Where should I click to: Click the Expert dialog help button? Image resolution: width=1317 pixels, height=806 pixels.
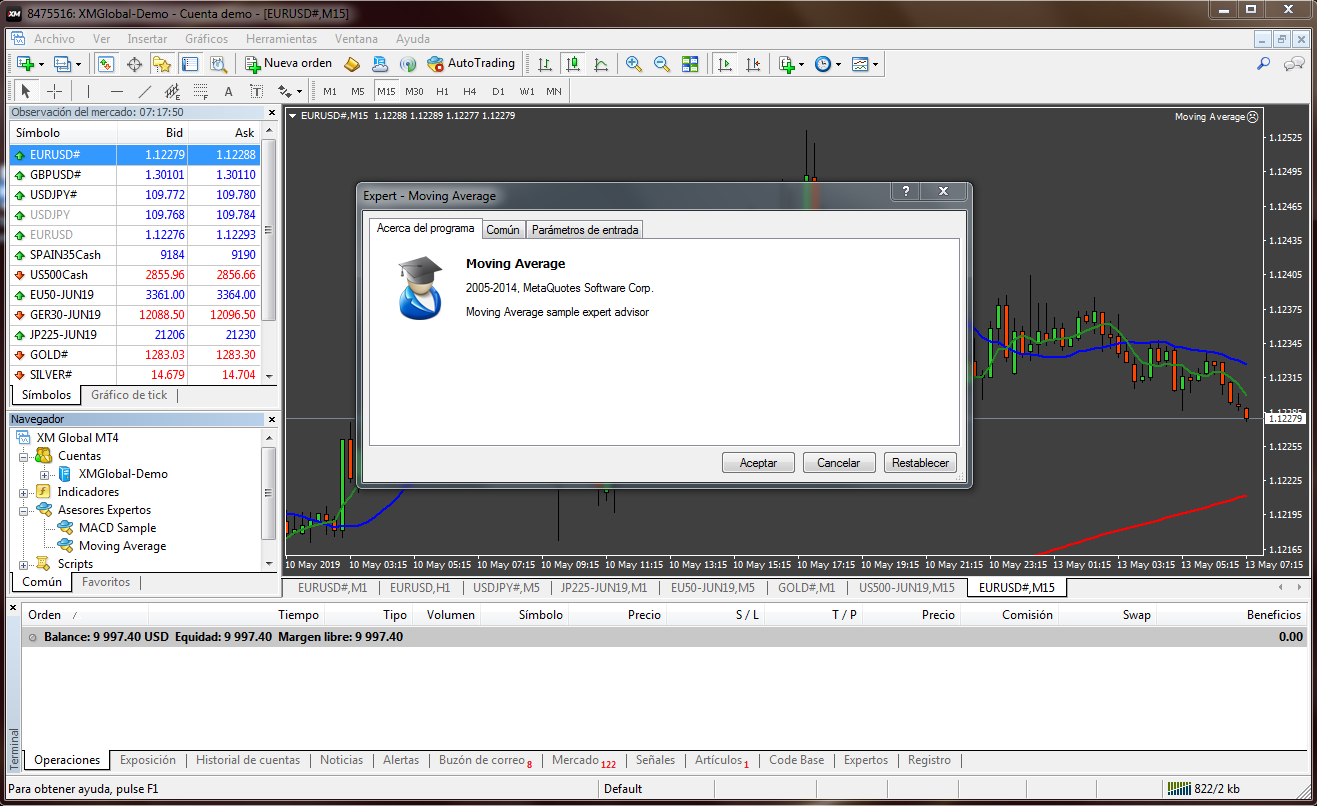click(x=905, y=192)
